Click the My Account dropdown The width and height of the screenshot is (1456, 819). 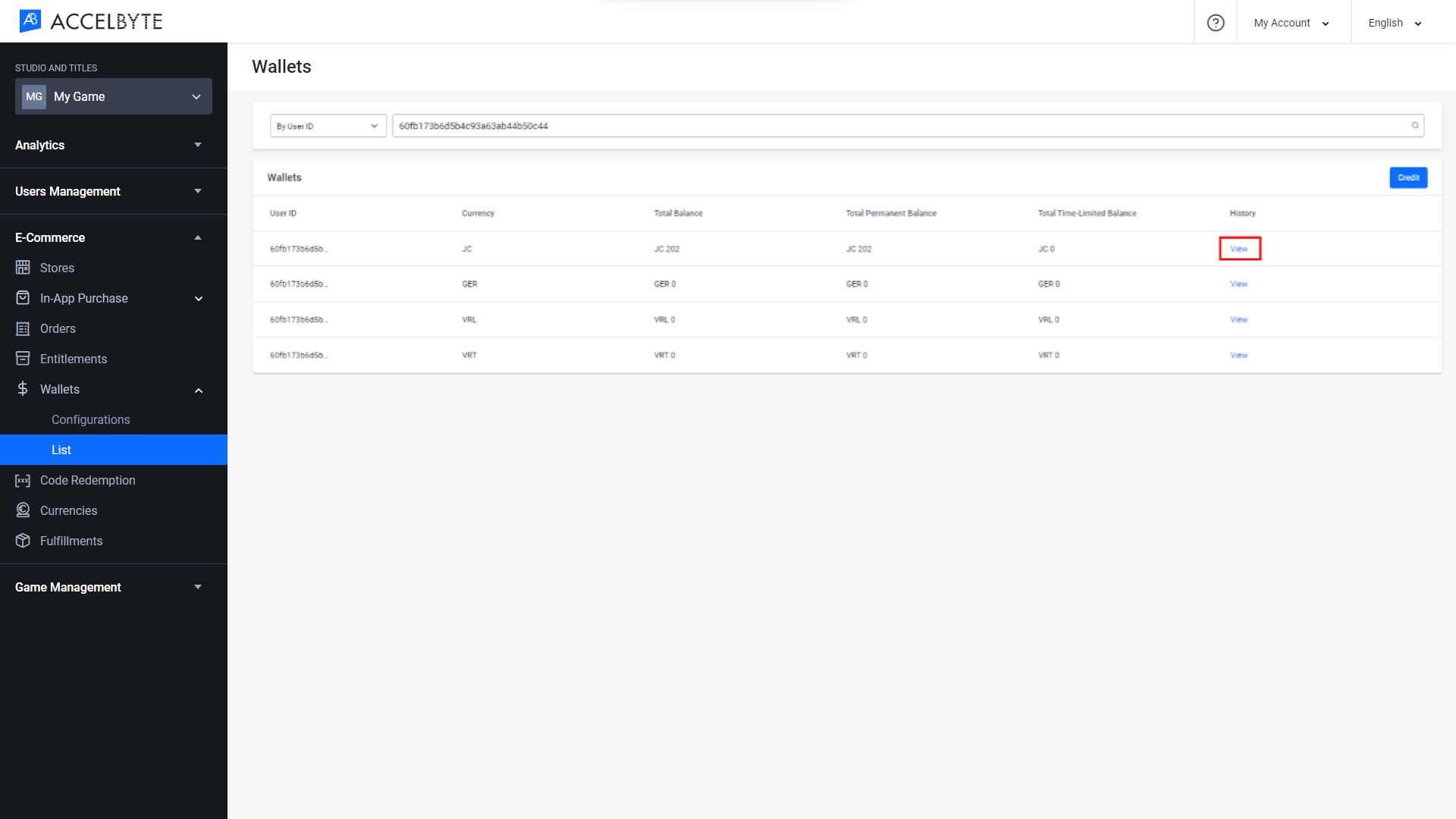click(1291, 22)
